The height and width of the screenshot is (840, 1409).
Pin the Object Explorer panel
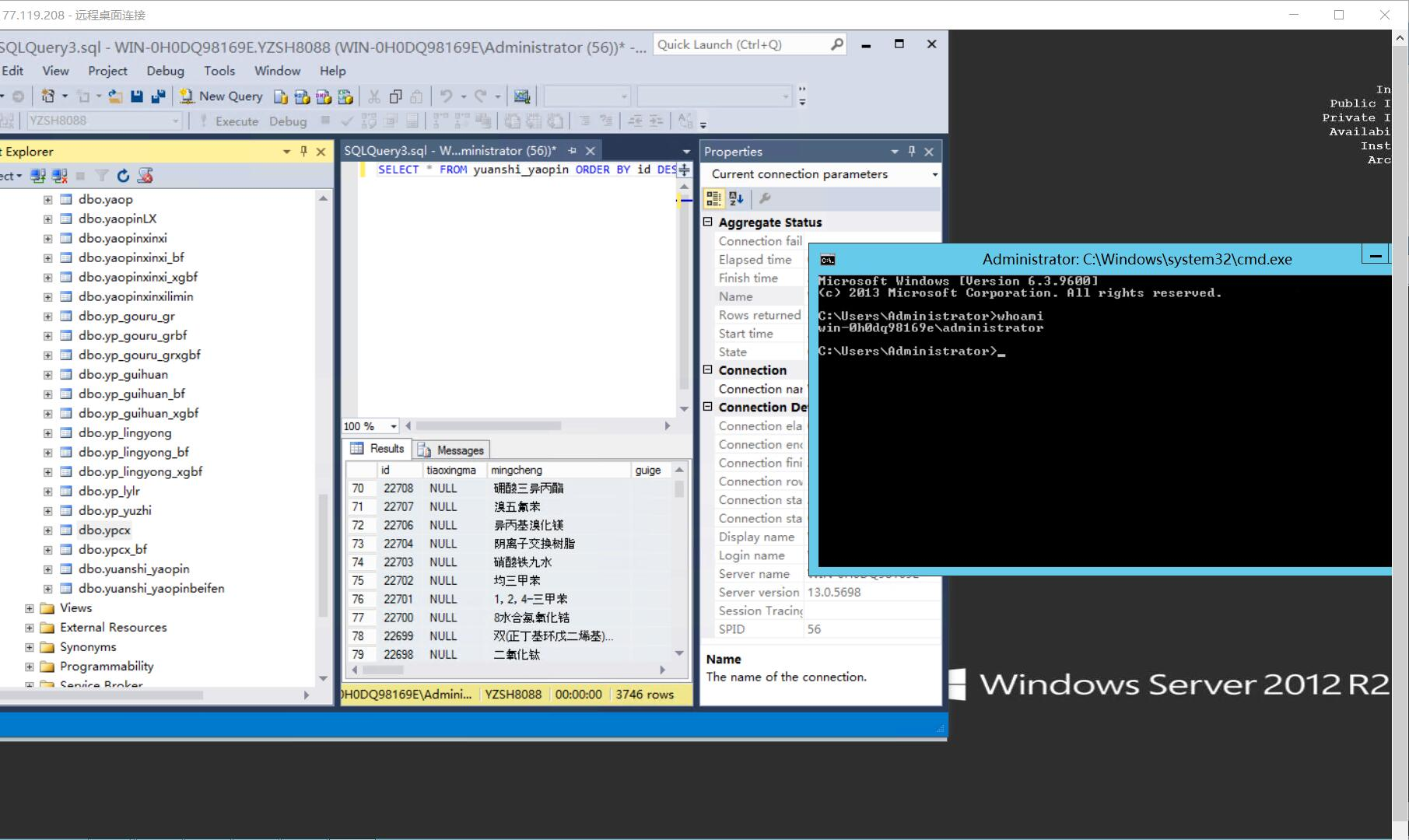[x=303, y=152]
